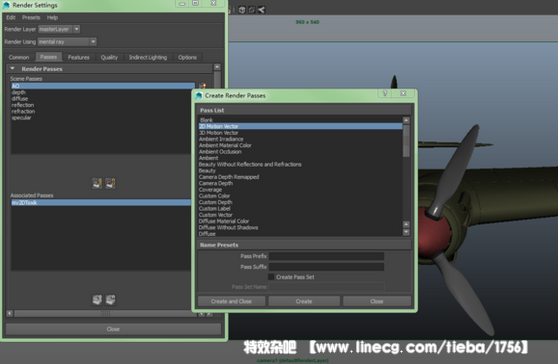The width and height of the screenshot is (558, 364).
Task: Switch to the Indirect Lighting tab
Action: pos(148,57)
